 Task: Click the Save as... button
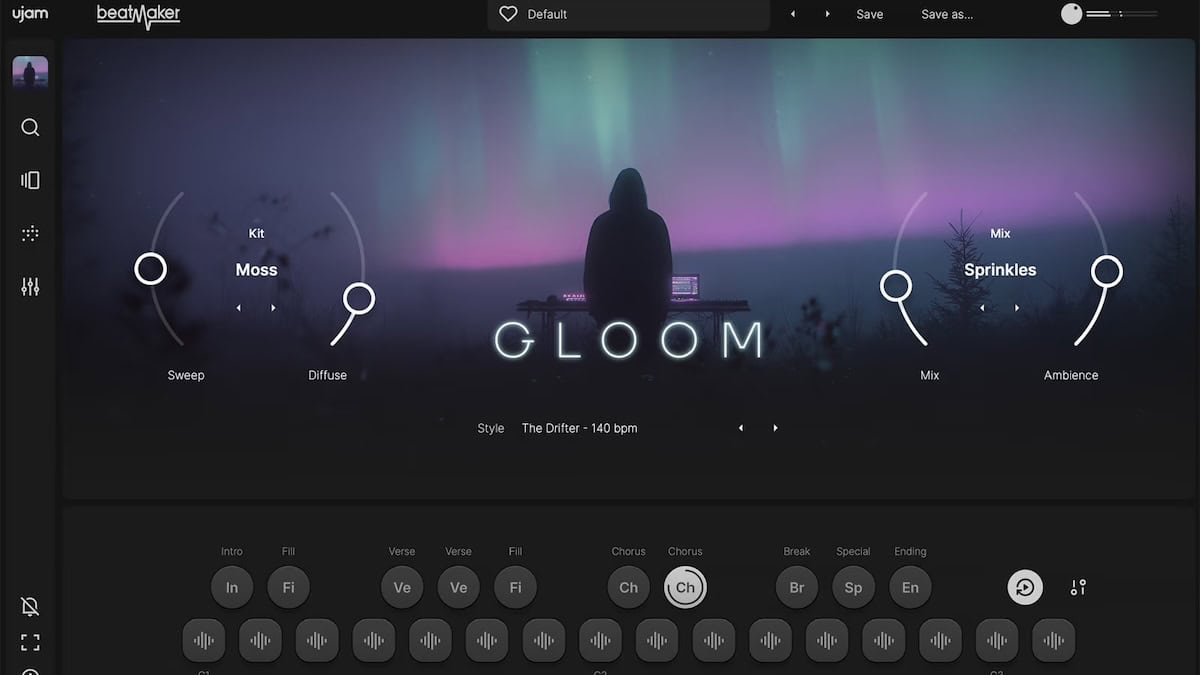pos(946,14)
